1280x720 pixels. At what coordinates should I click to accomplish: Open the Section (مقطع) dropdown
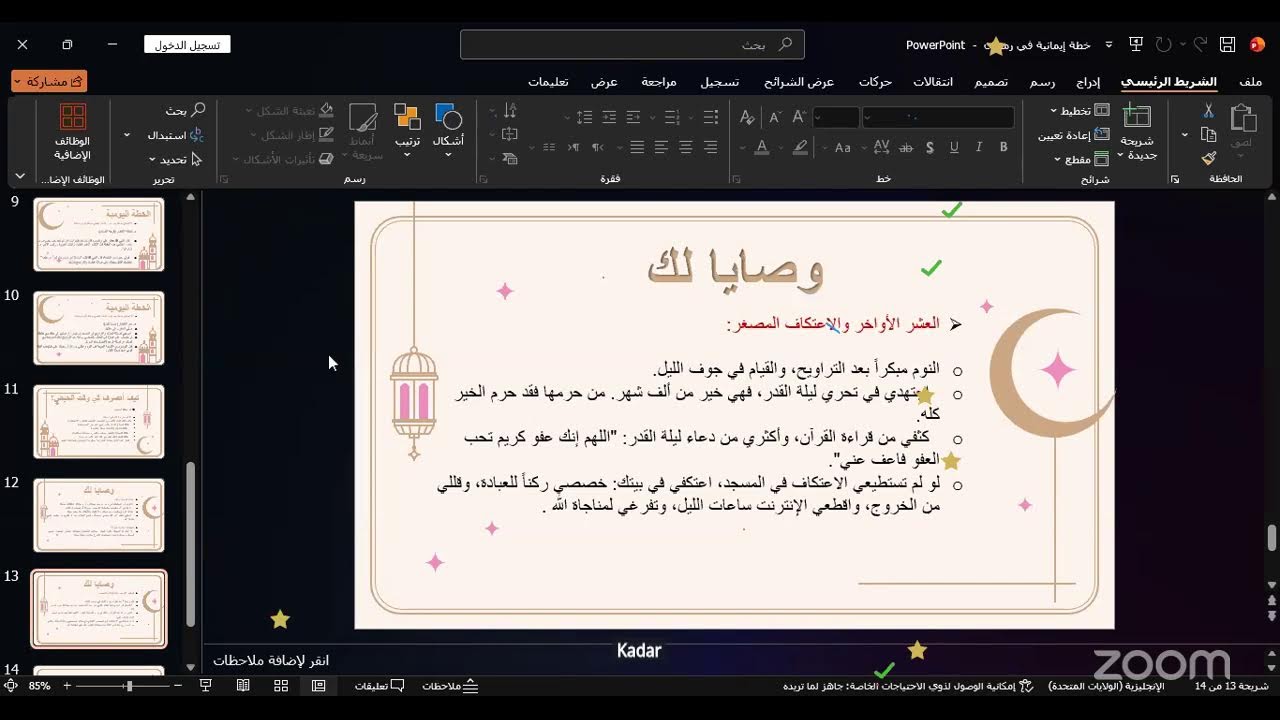1081,159
